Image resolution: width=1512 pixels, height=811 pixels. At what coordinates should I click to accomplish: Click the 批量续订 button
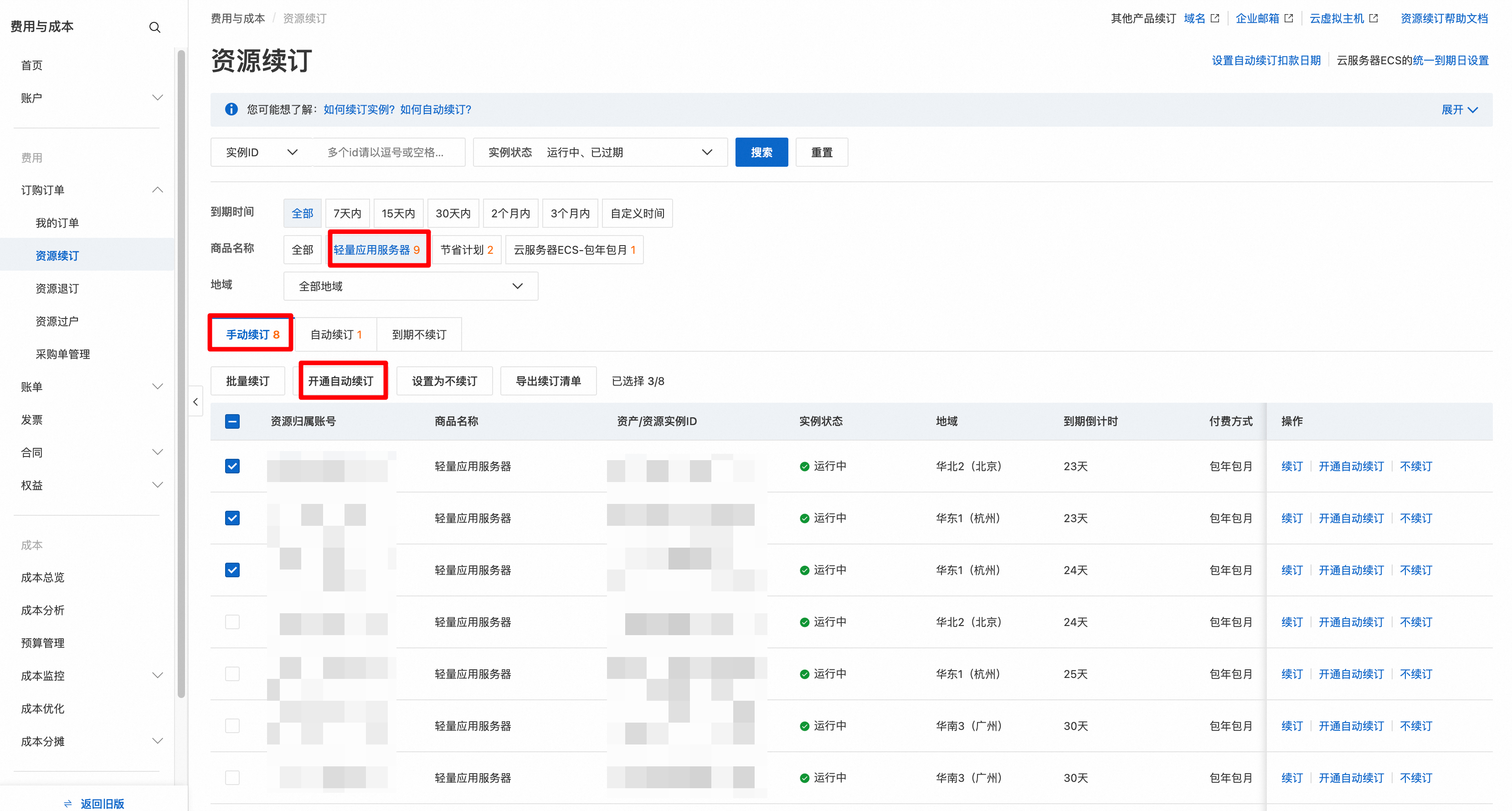[248, 381]
